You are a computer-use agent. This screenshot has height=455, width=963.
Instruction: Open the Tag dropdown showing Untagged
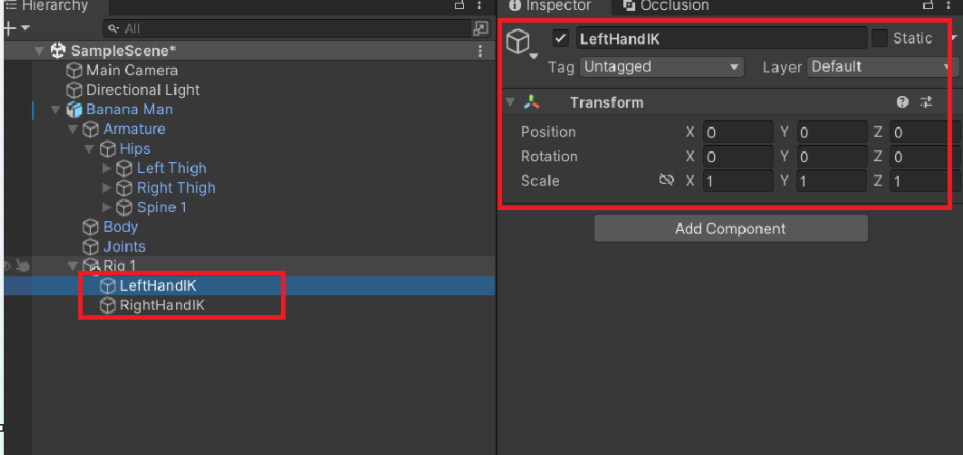click(x=661, y=67)
